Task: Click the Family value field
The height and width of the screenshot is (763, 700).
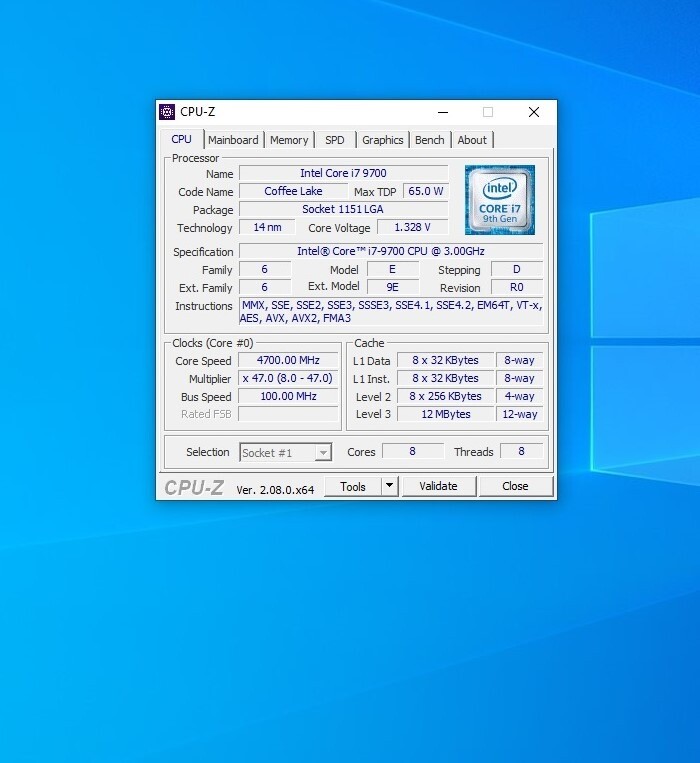Action: (x=265, y=270)
